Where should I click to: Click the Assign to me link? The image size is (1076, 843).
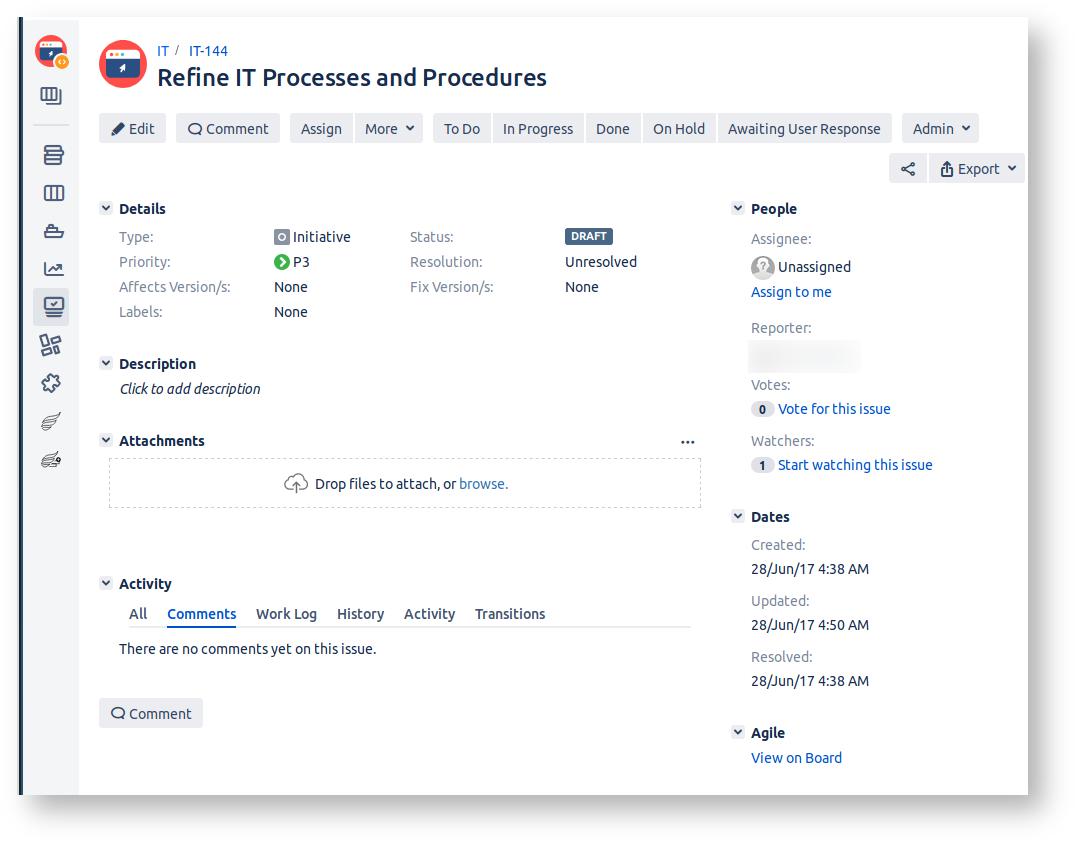pyautogui.click(x=791, y=292)
